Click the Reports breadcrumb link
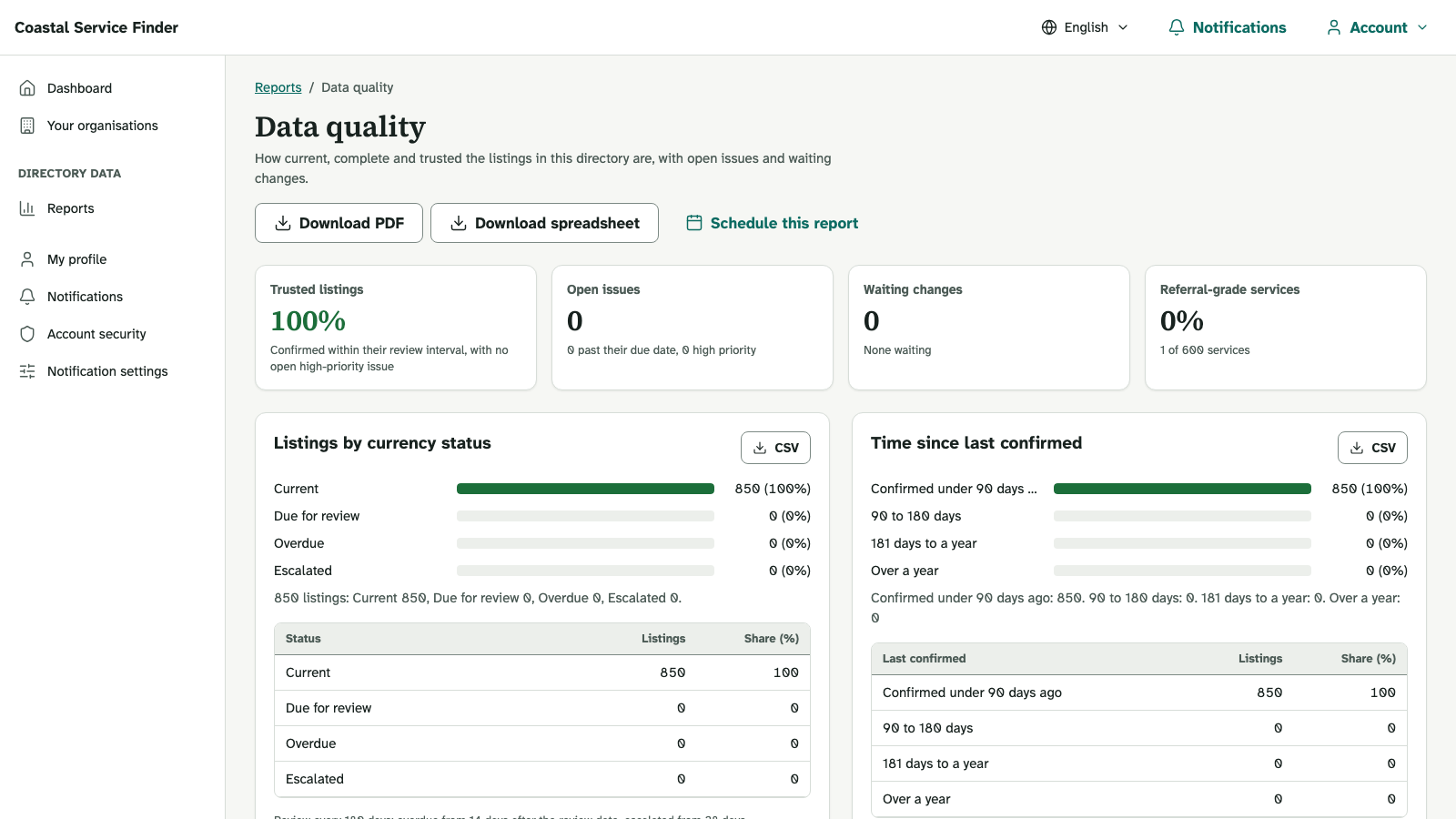The height and width of the screenshot is (819, 1456). [278, 87]
